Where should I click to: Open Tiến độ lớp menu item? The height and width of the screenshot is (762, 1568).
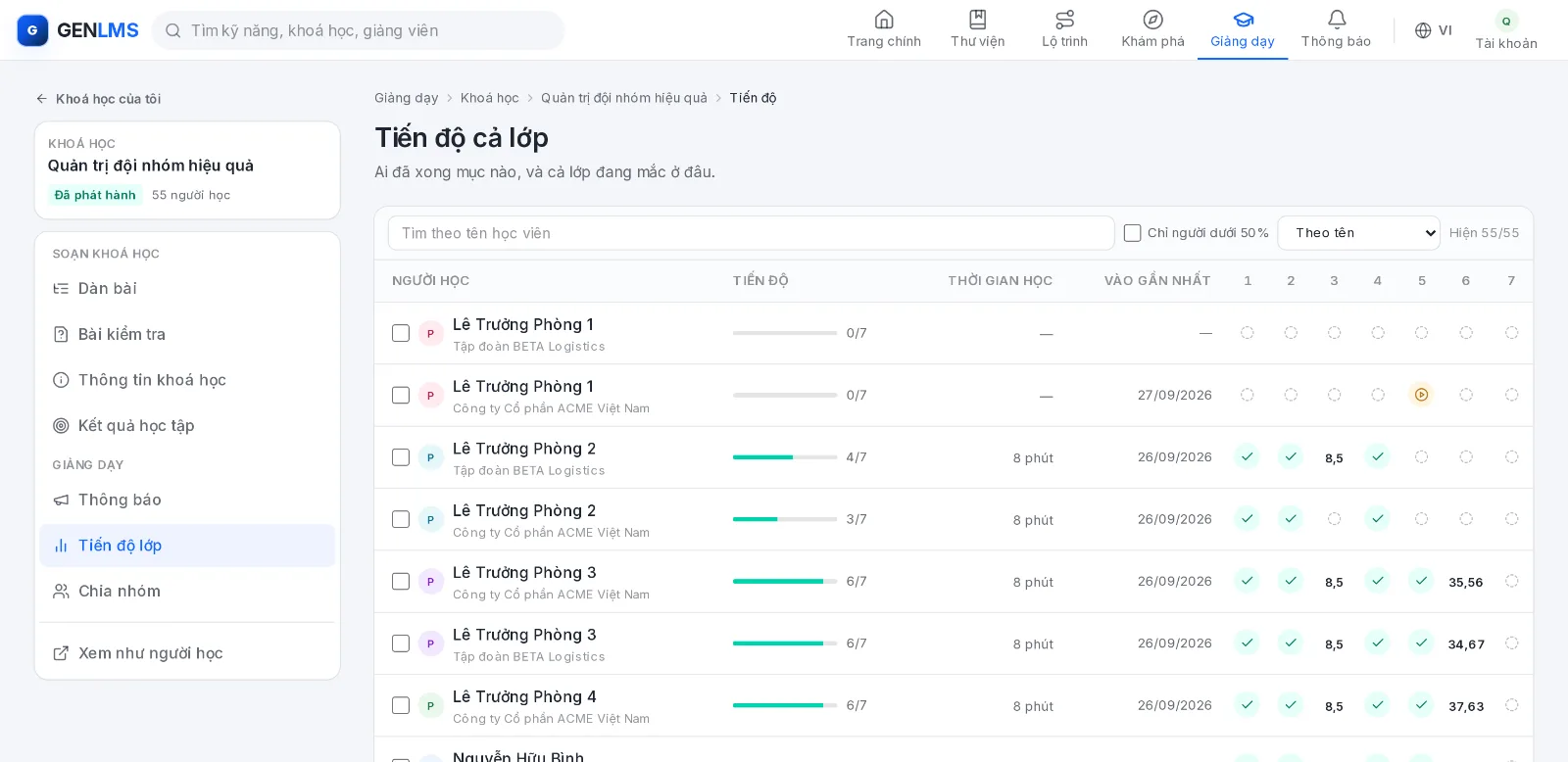pos(187,546)
